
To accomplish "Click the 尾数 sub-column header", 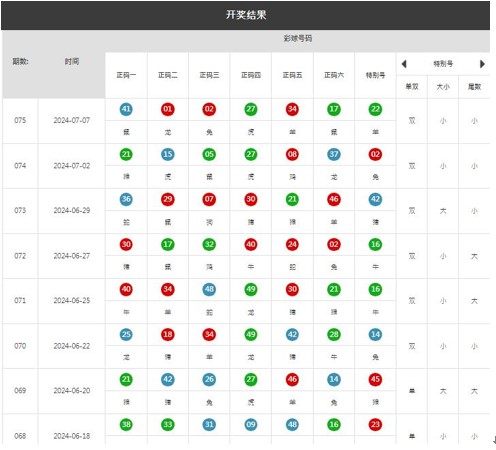I will coord(474,87).
